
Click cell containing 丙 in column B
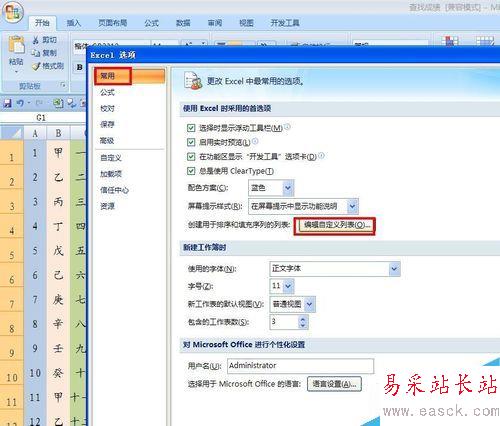[x=58, y=202]
